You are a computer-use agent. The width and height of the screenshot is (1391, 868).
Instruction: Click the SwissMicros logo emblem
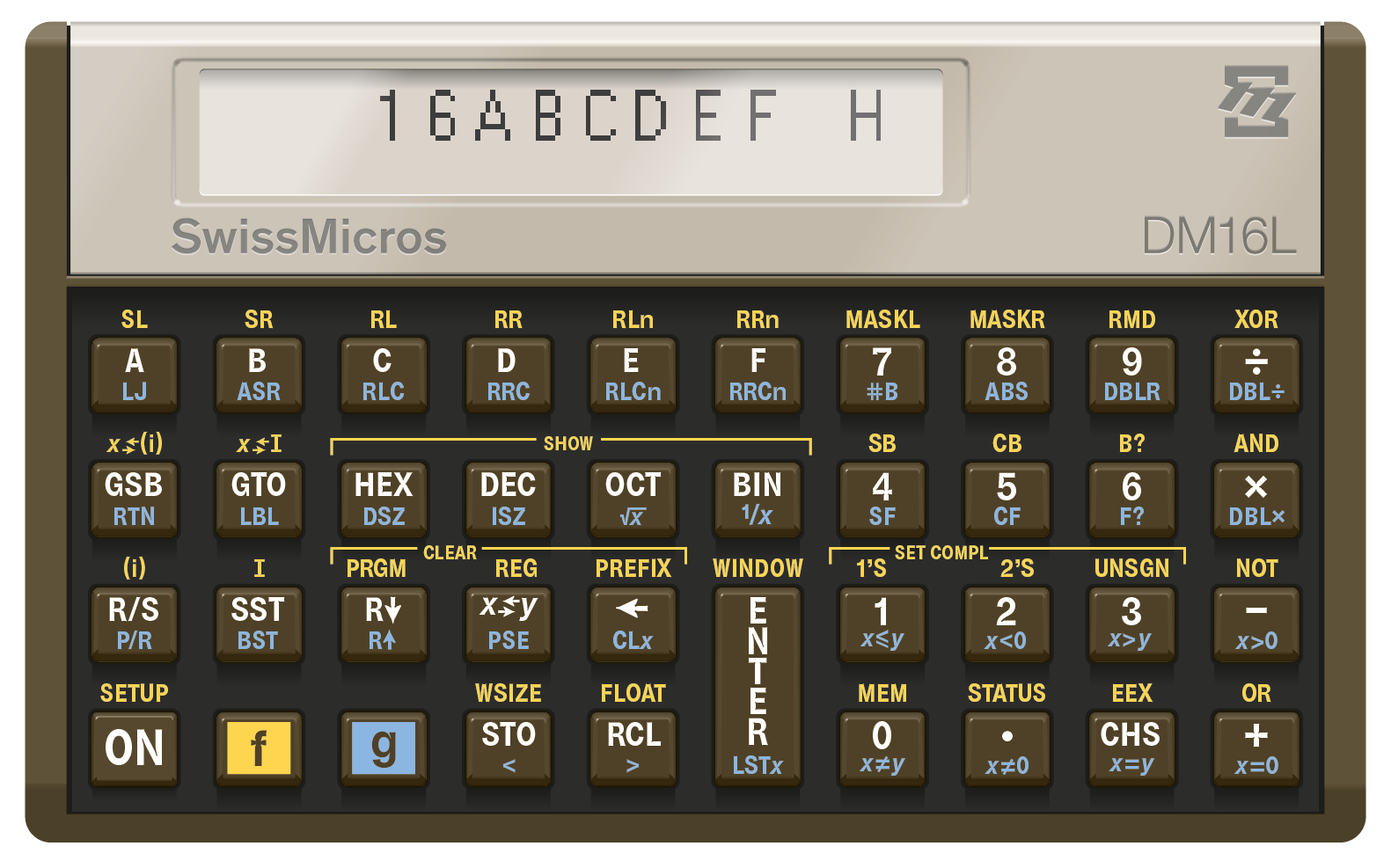click(1256, 101)
